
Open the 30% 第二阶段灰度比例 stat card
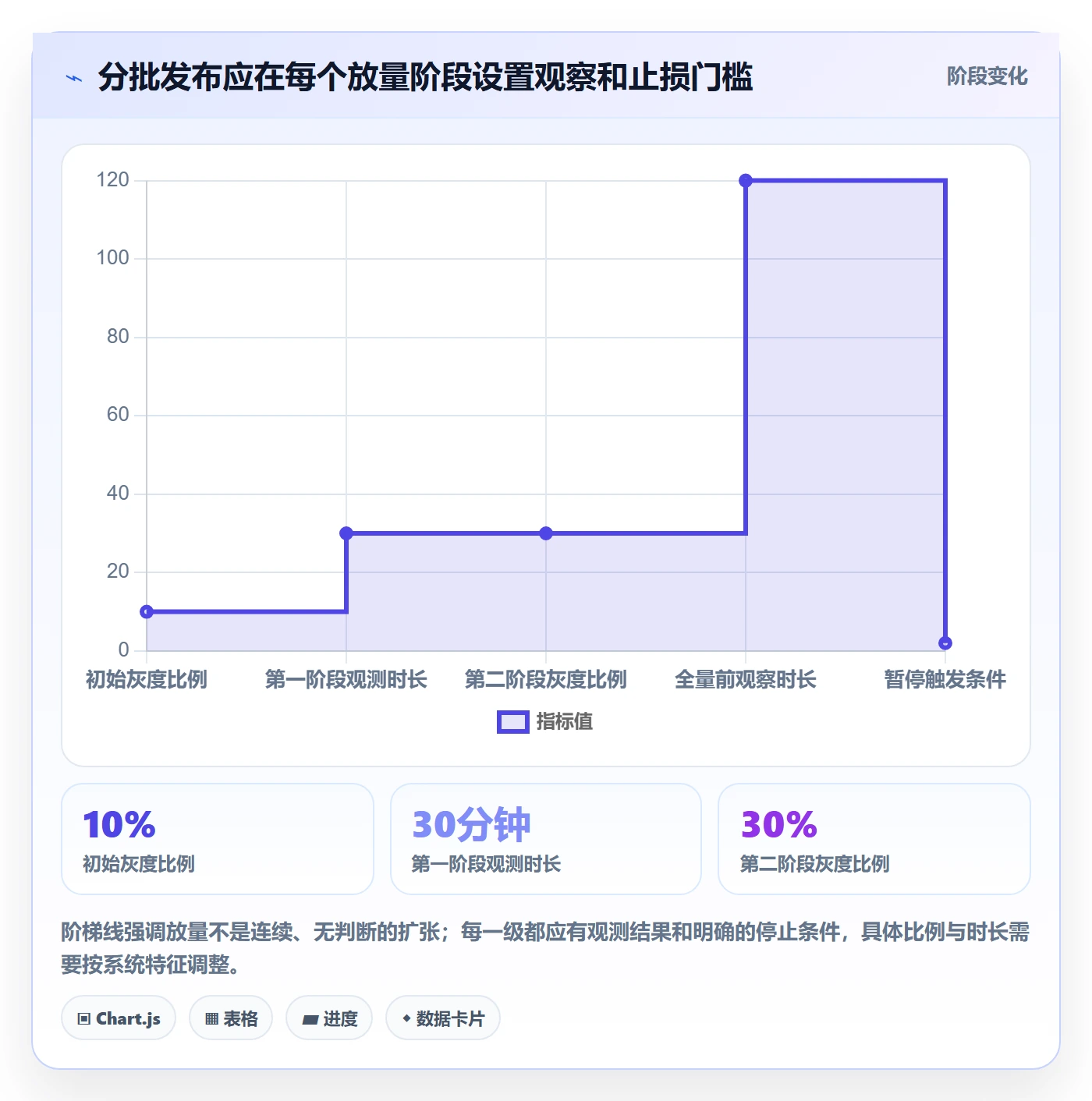coord(874,839)
